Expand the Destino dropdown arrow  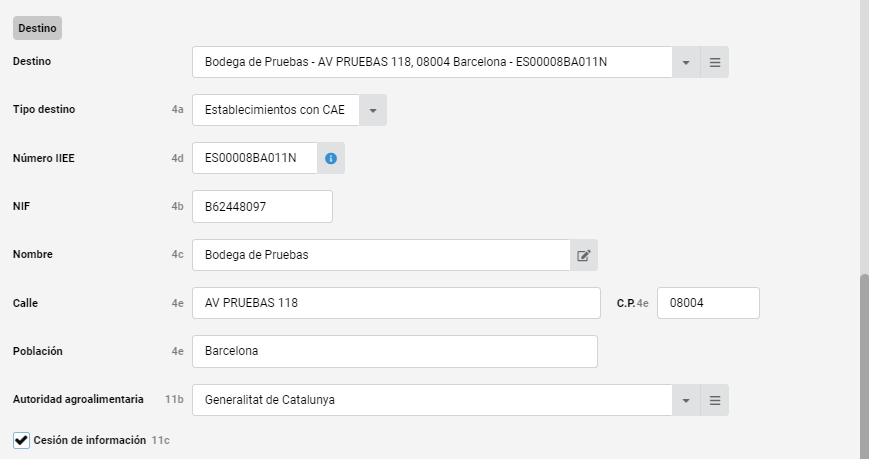pyautogui.click(x=686, y=63)
